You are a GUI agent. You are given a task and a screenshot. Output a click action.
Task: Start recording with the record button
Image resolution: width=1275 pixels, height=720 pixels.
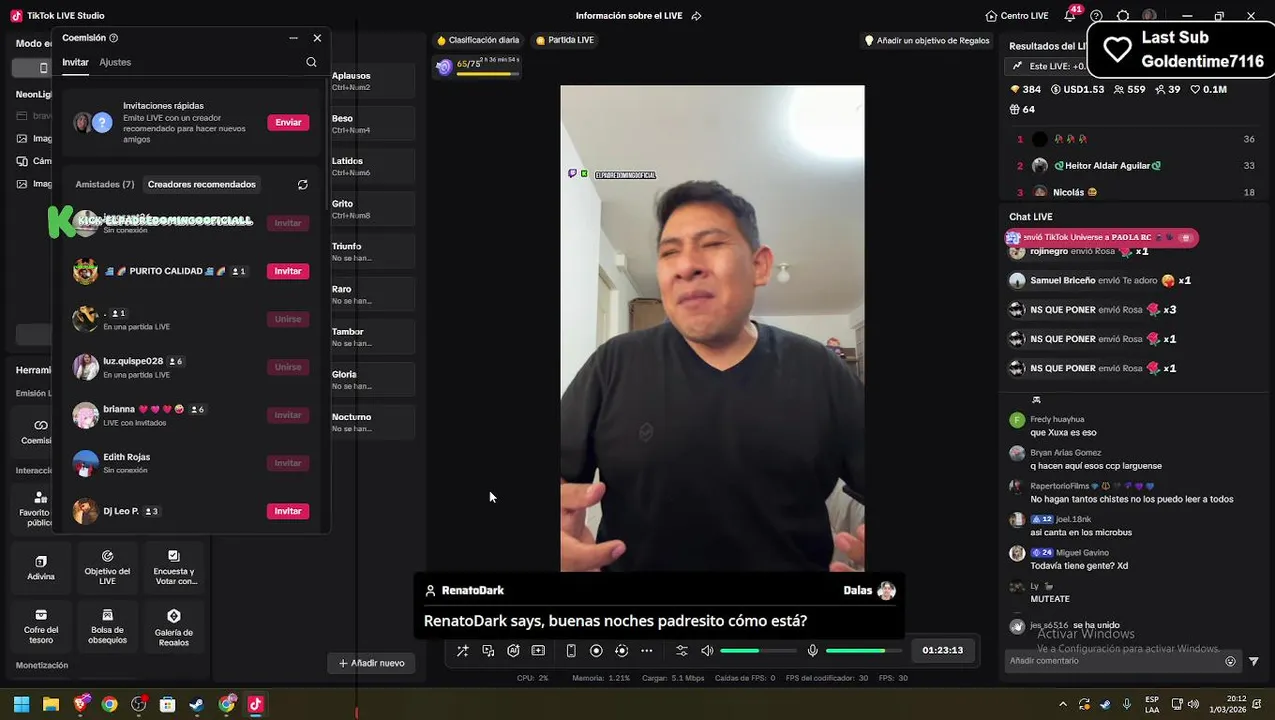(x=596, y=651)
